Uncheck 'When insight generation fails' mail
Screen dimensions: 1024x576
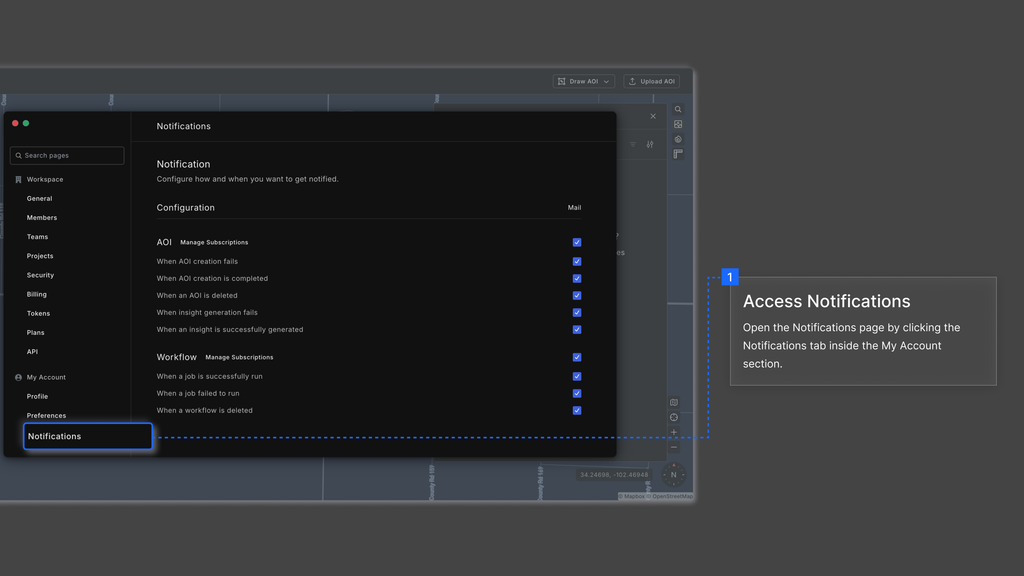577,312
